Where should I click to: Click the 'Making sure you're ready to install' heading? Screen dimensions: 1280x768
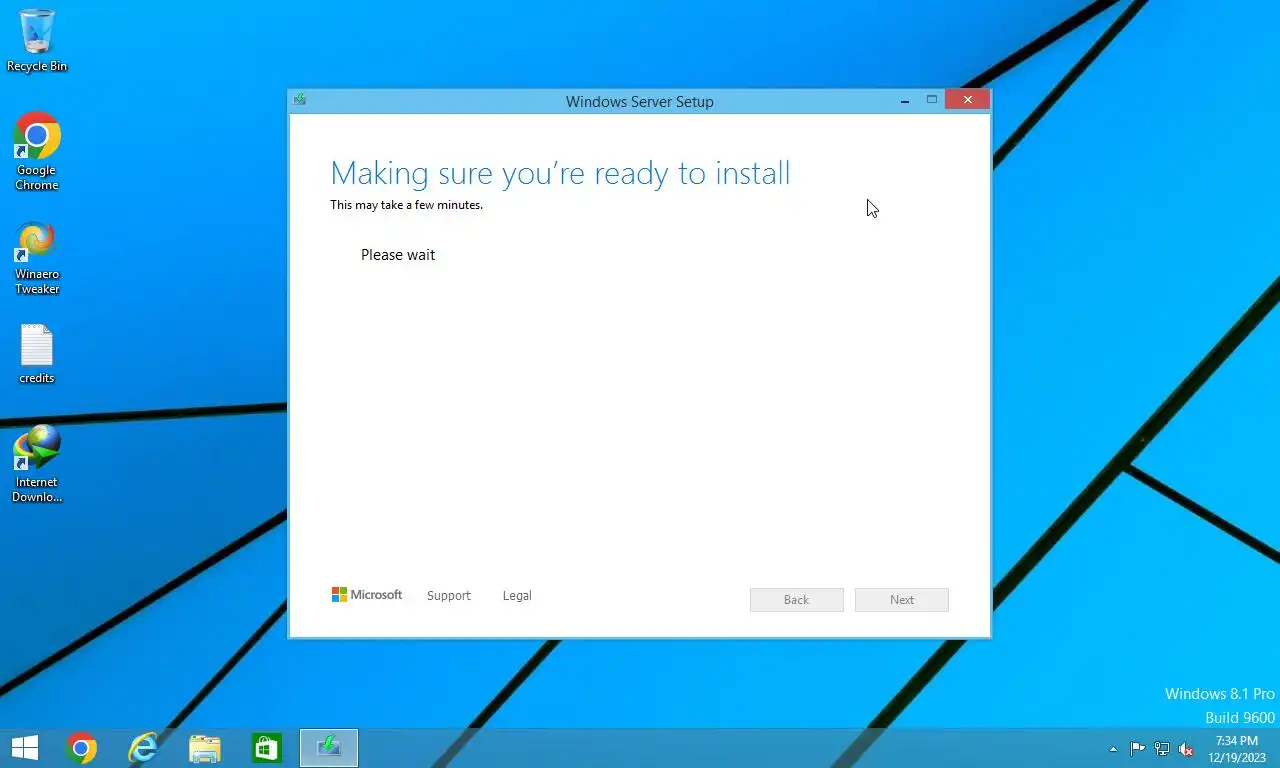click(x=560, y=173)
